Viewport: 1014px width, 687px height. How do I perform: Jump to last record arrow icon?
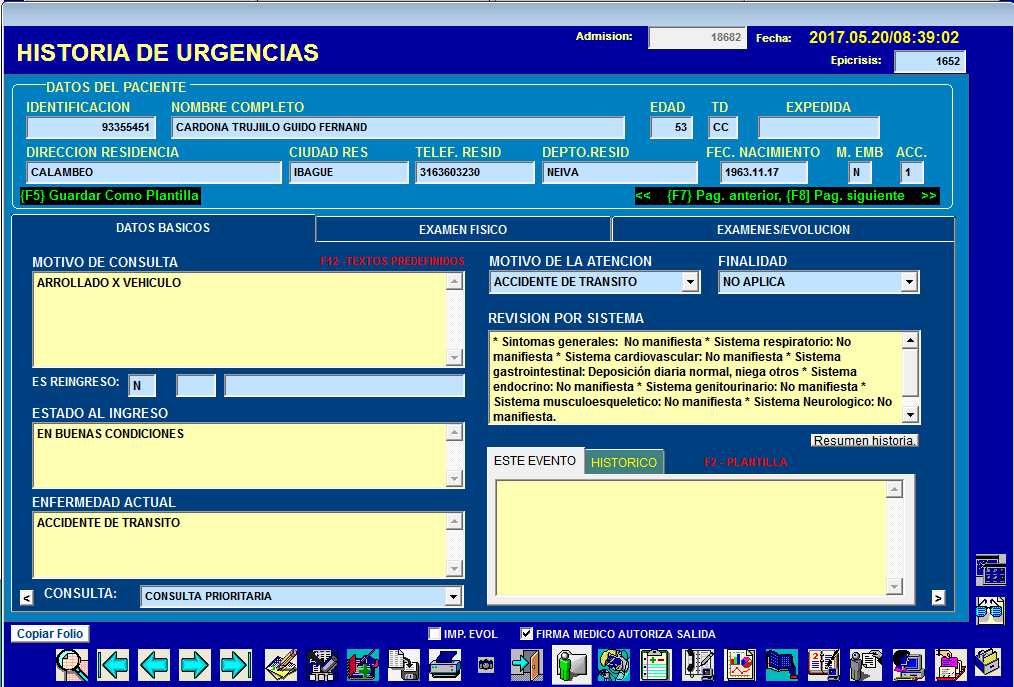click(235, 665)
